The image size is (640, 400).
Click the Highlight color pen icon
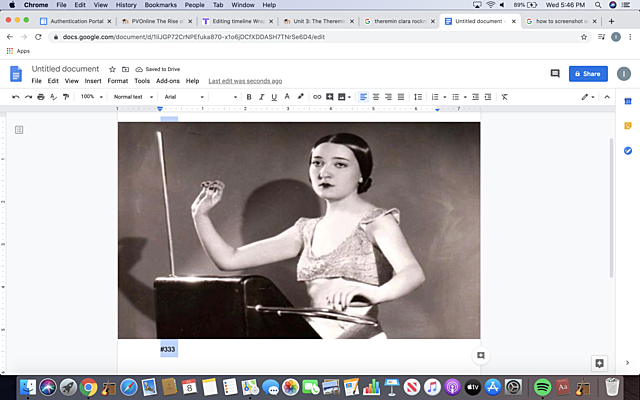pos(300,97)
